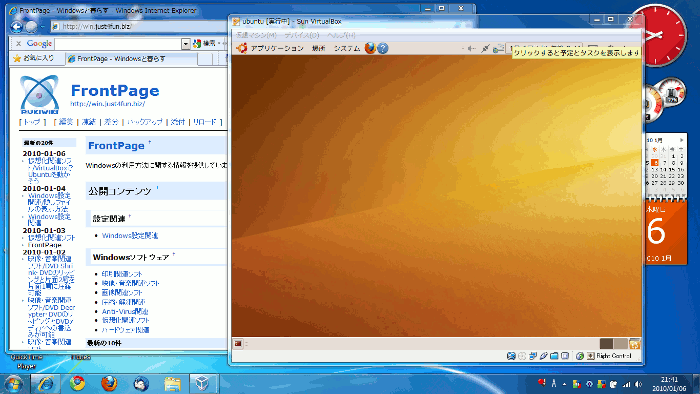Image resolution: width=700 pixels, height=394 pixels.
Task: Click VirtualBox hard disk activity status icon
Action: tap(511, 356)
